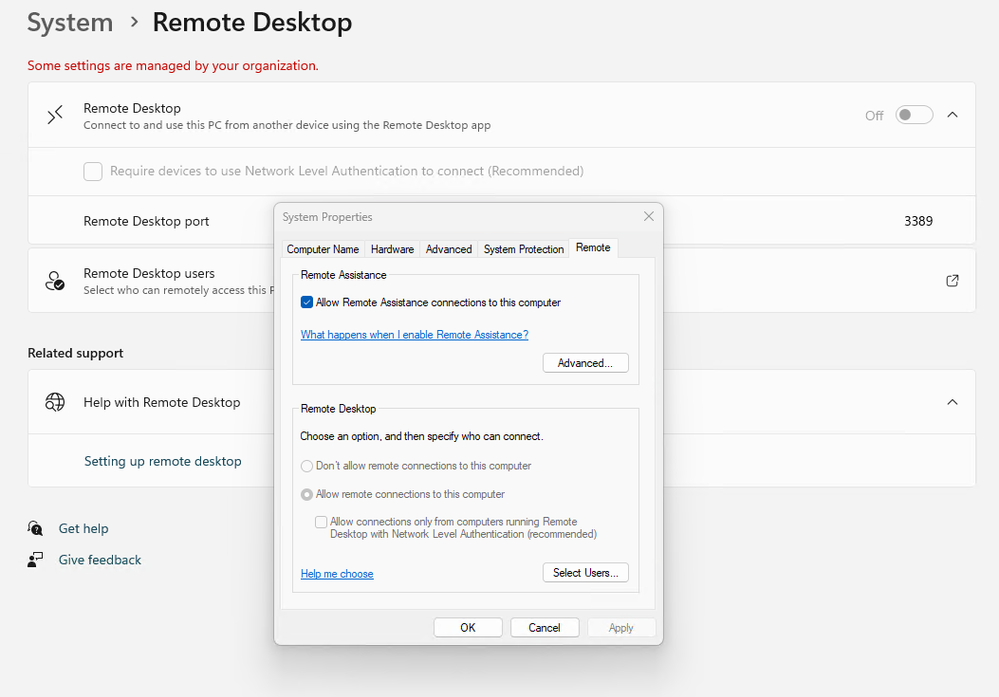Click the Give feedback icon
Image resolution: width=999 pixels, height=697 pixels.
[35, 559]
